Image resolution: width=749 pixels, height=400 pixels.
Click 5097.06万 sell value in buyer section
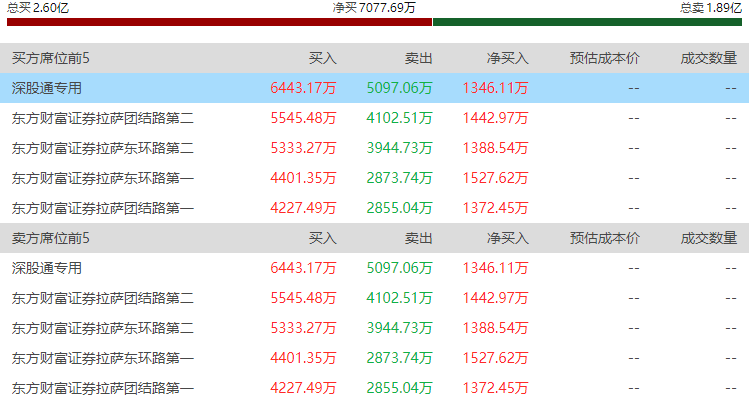(399, 88)
